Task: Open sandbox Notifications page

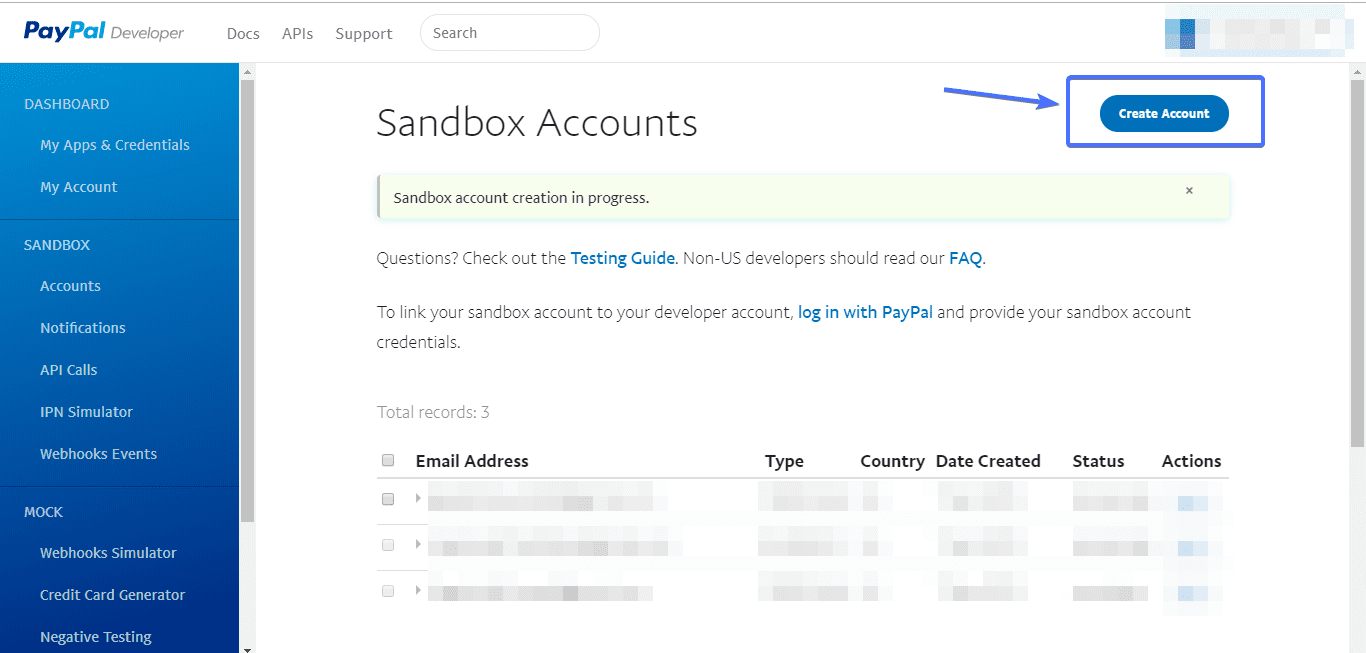Action: pos(83,328)
